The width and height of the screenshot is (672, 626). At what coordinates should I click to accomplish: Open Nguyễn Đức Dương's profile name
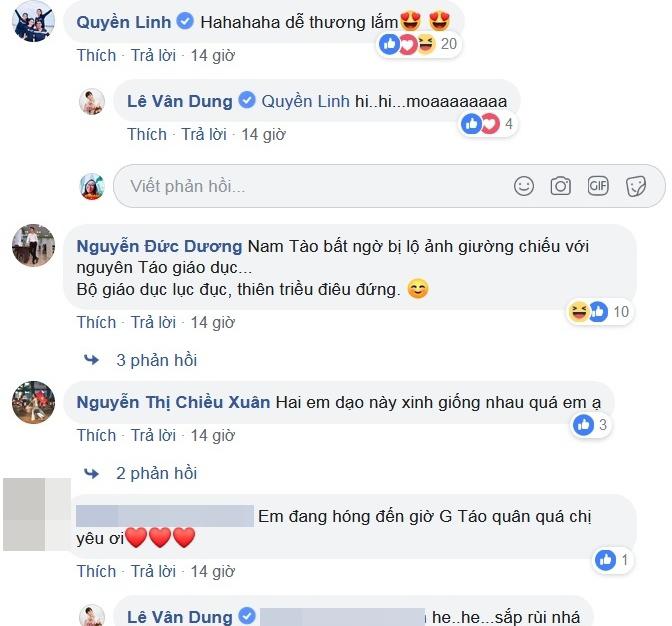point(159,246)
